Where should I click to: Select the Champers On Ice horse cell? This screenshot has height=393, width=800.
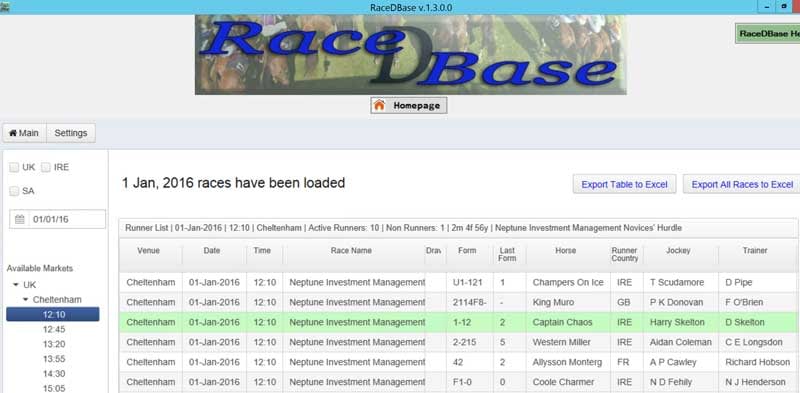(568, 282)
